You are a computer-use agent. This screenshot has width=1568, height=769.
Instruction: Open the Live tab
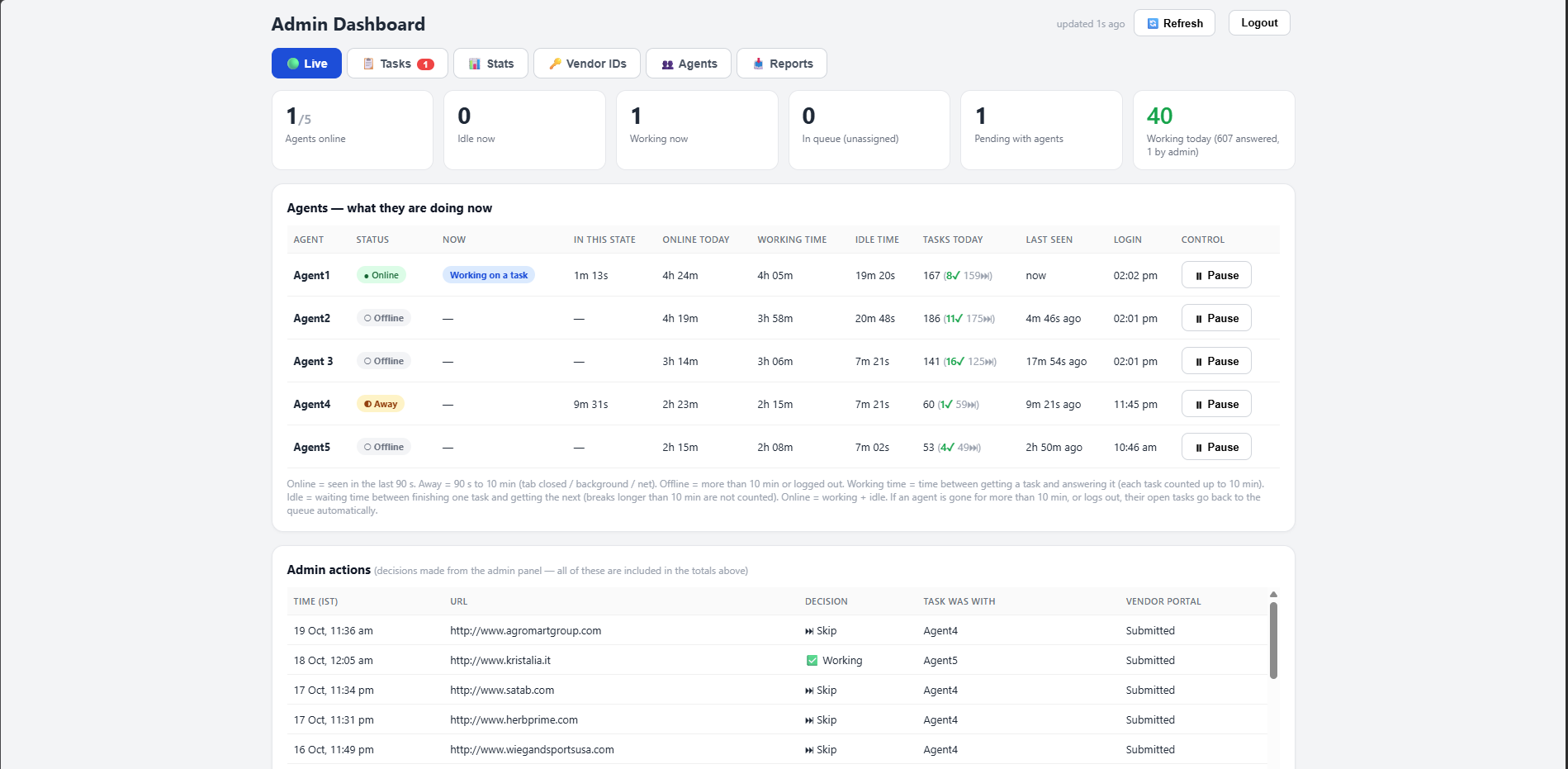point(306,64)
